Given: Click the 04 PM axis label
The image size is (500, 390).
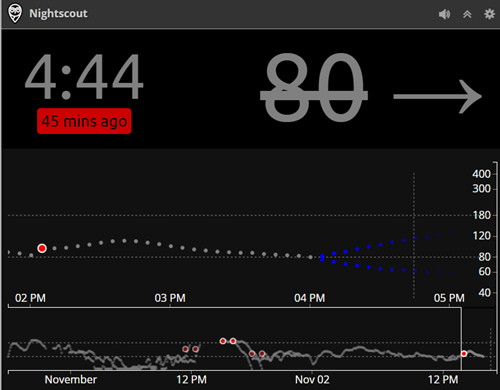Looking at the screenshot, I should point(309,298).
